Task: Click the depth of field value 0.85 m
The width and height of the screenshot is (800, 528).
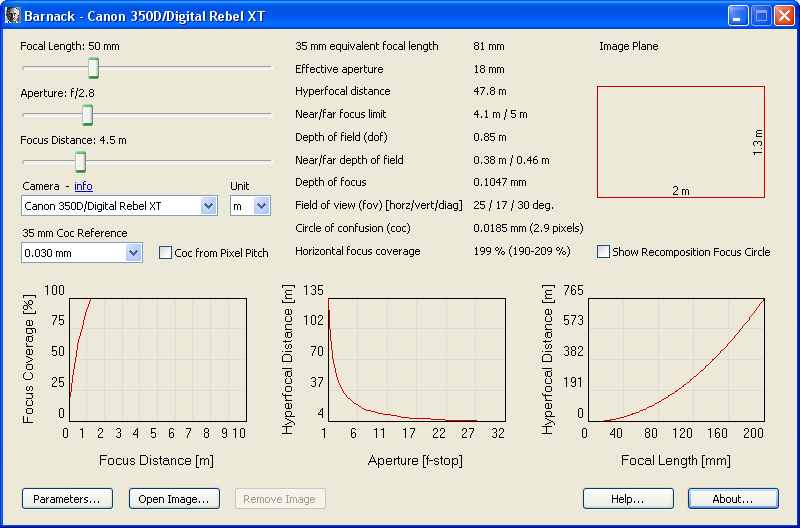Action: (490, 137)
